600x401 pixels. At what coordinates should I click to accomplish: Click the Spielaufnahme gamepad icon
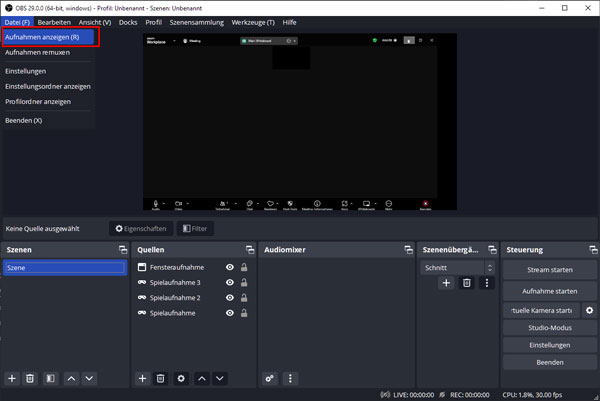pyautogui.click(x=142, y=313)
